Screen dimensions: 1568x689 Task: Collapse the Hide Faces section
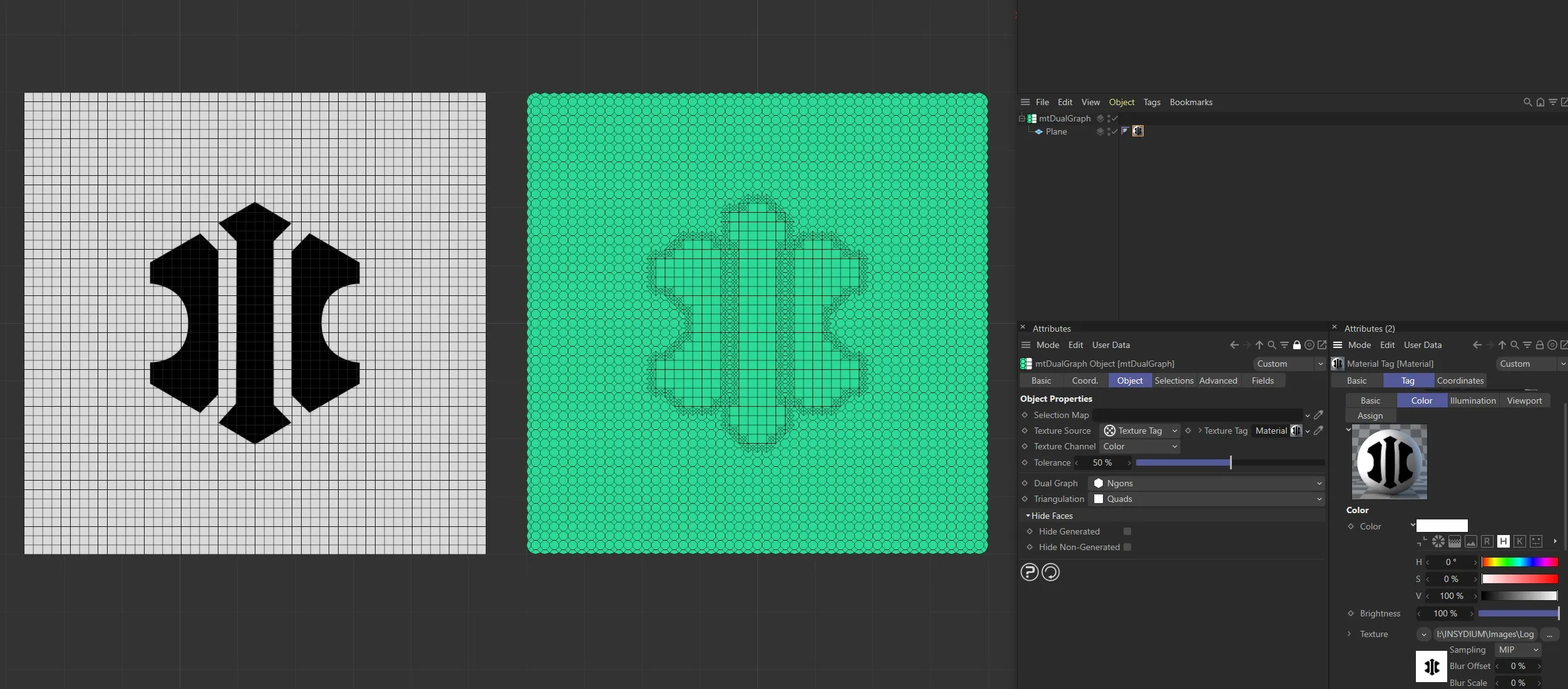click(1028, 516)
